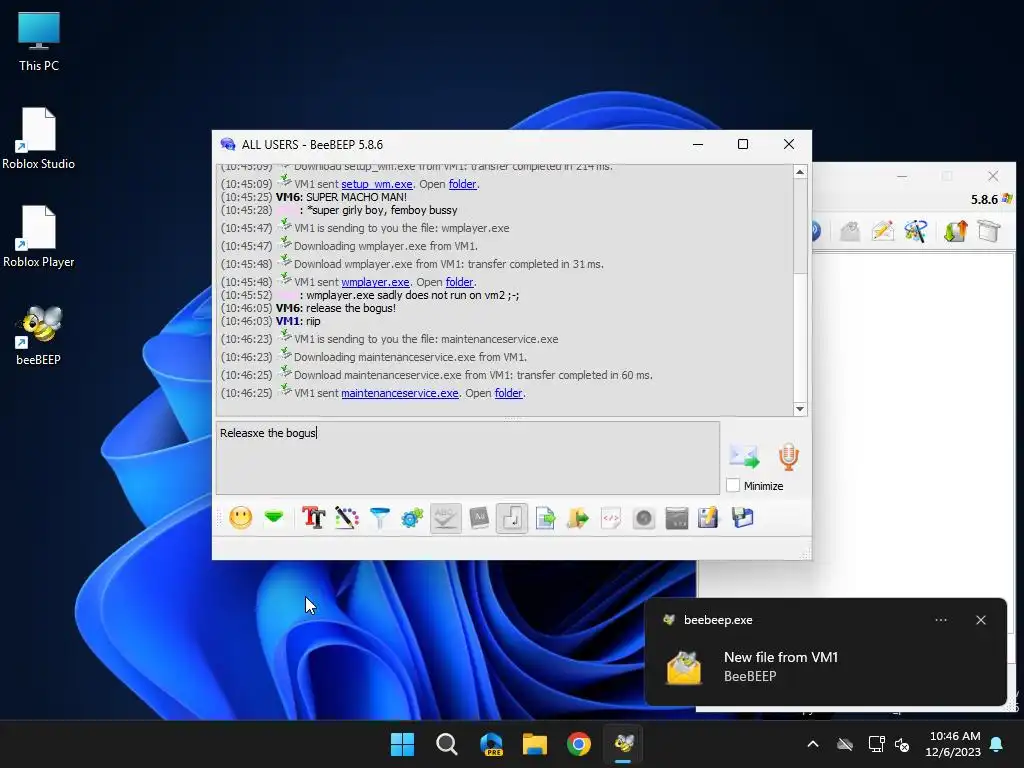This screenshot has width=1024, height=768.
Task: Open This PC desktop icon
Action: click(x=39, y=42)
